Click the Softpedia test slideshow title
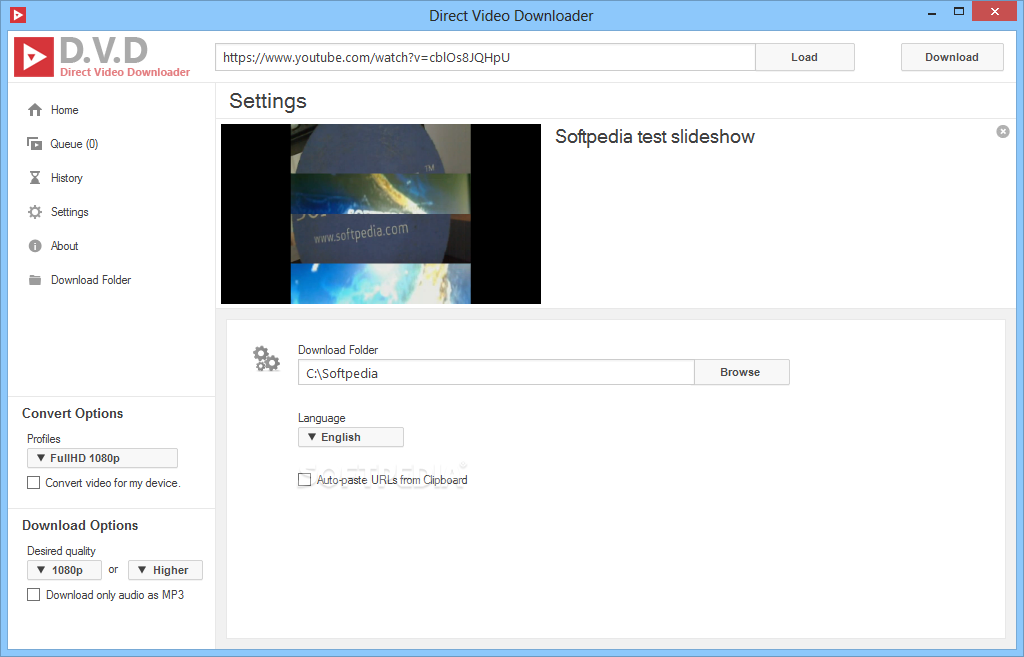This screenshot has height=657, width=1024. tap(654, 136)
